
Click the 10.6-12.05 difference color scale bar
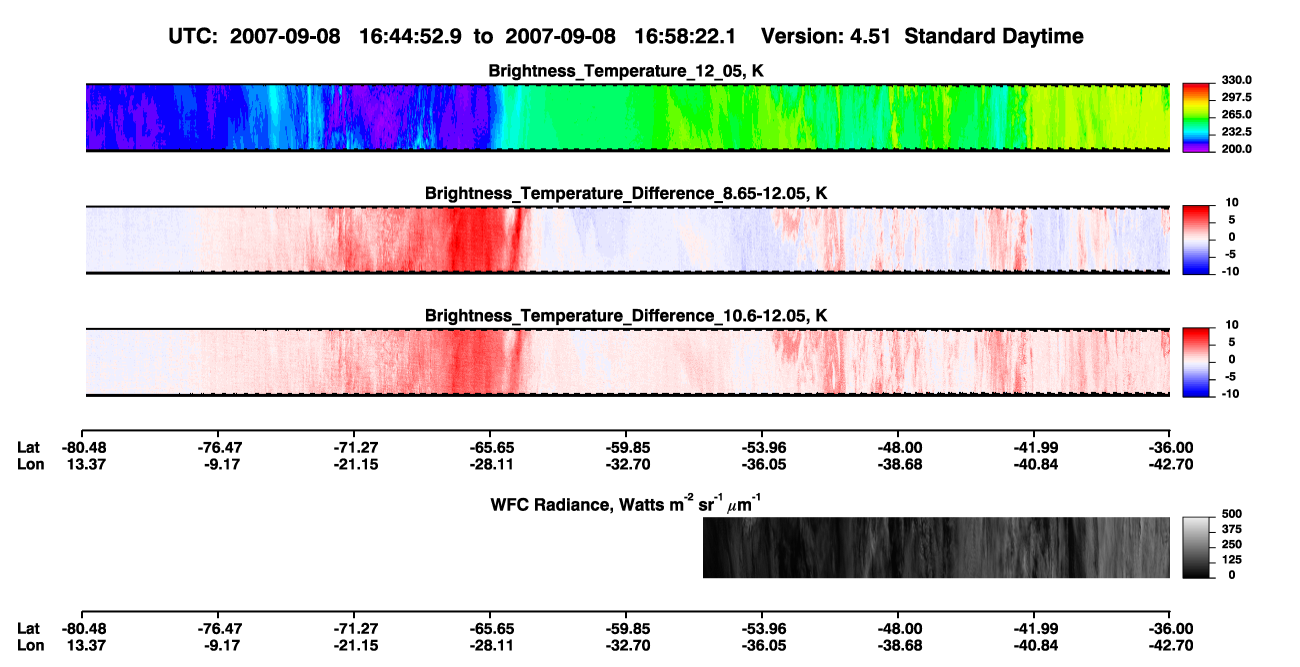pyautogui.click(x=1198, y=362)
